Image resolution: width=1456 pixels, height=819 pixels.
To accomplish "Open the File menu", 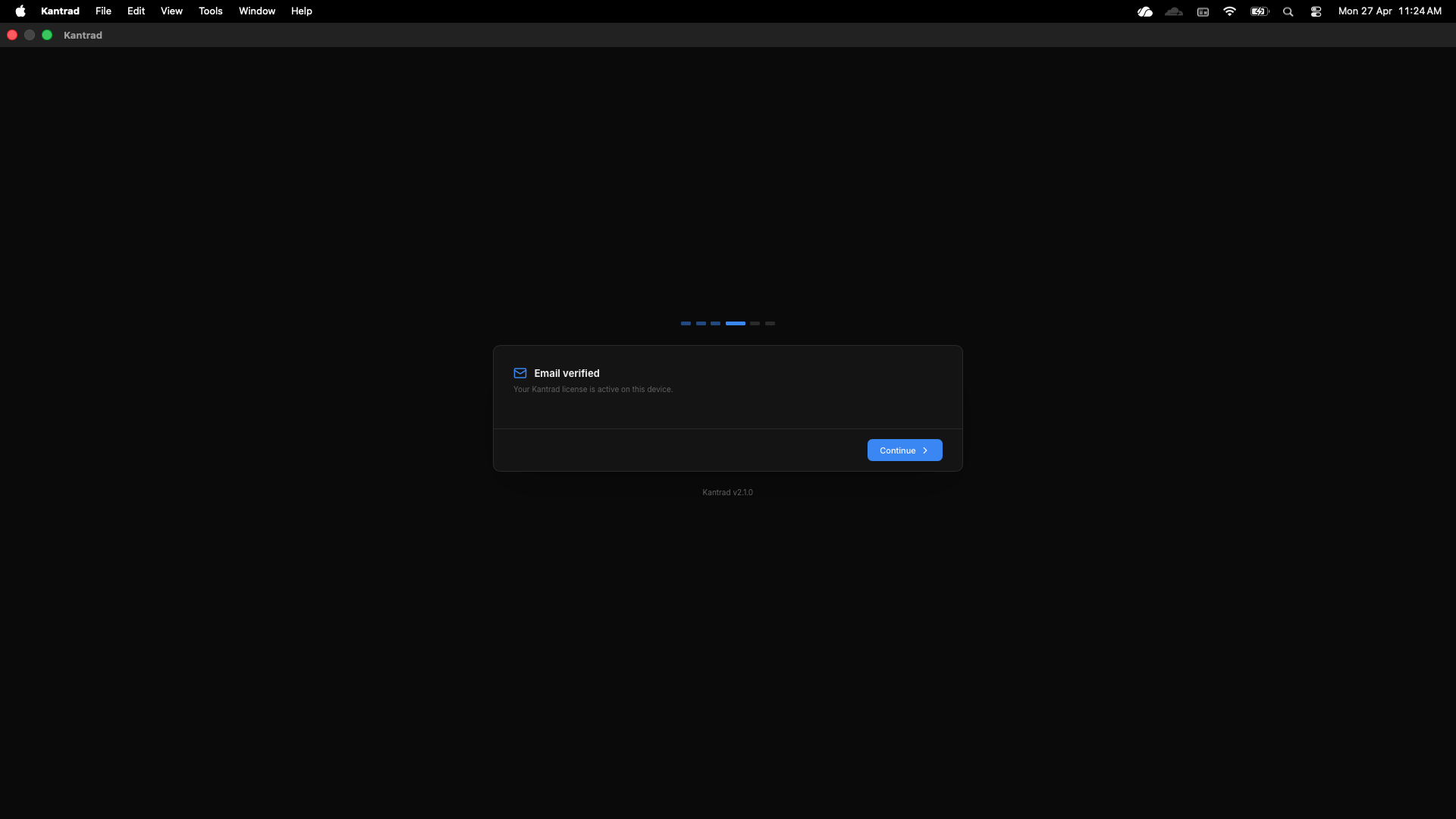I will (x=103, y=11).
